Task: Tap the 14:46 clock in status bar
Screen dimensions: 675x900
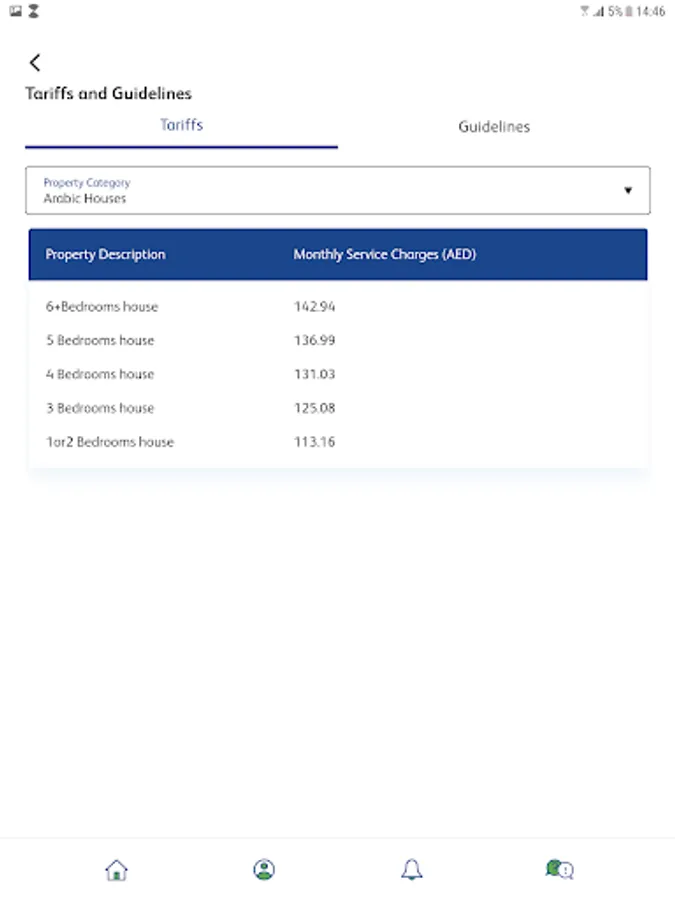Action: (650, 11)
